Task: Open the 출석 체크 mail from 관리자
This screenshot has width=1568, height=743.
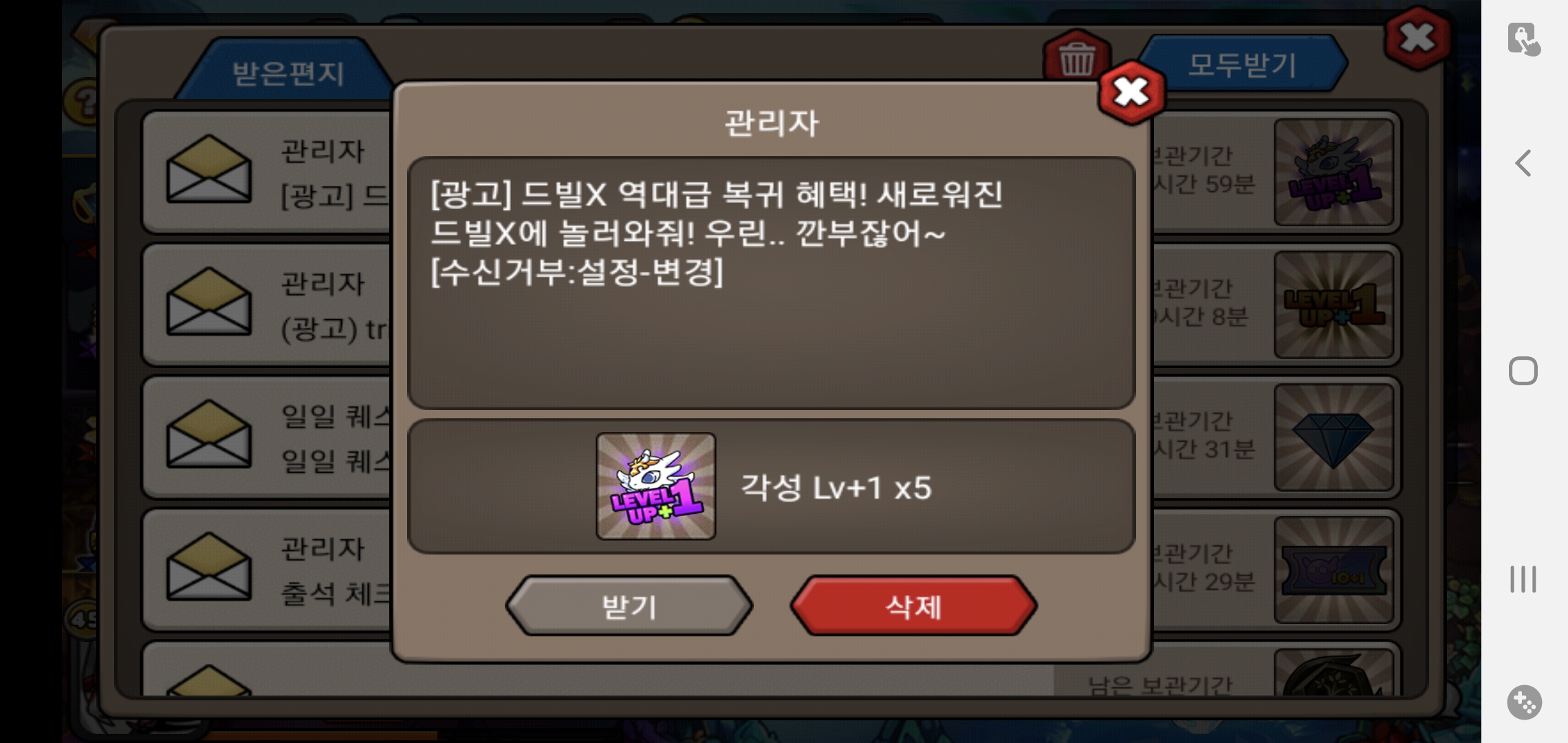Action: pos(268,570)
